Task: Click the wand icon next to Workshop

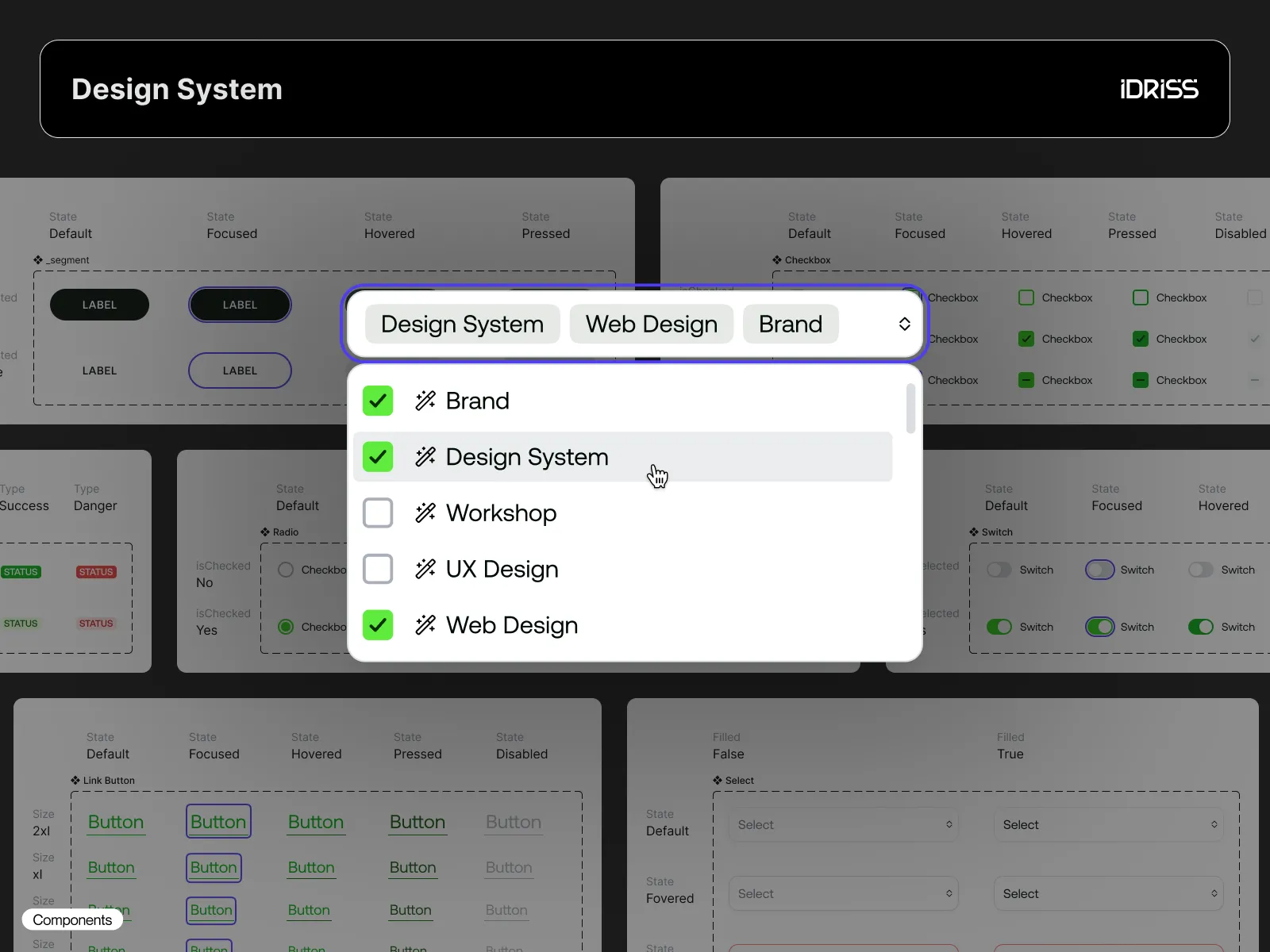Action: tap(425, 512)
